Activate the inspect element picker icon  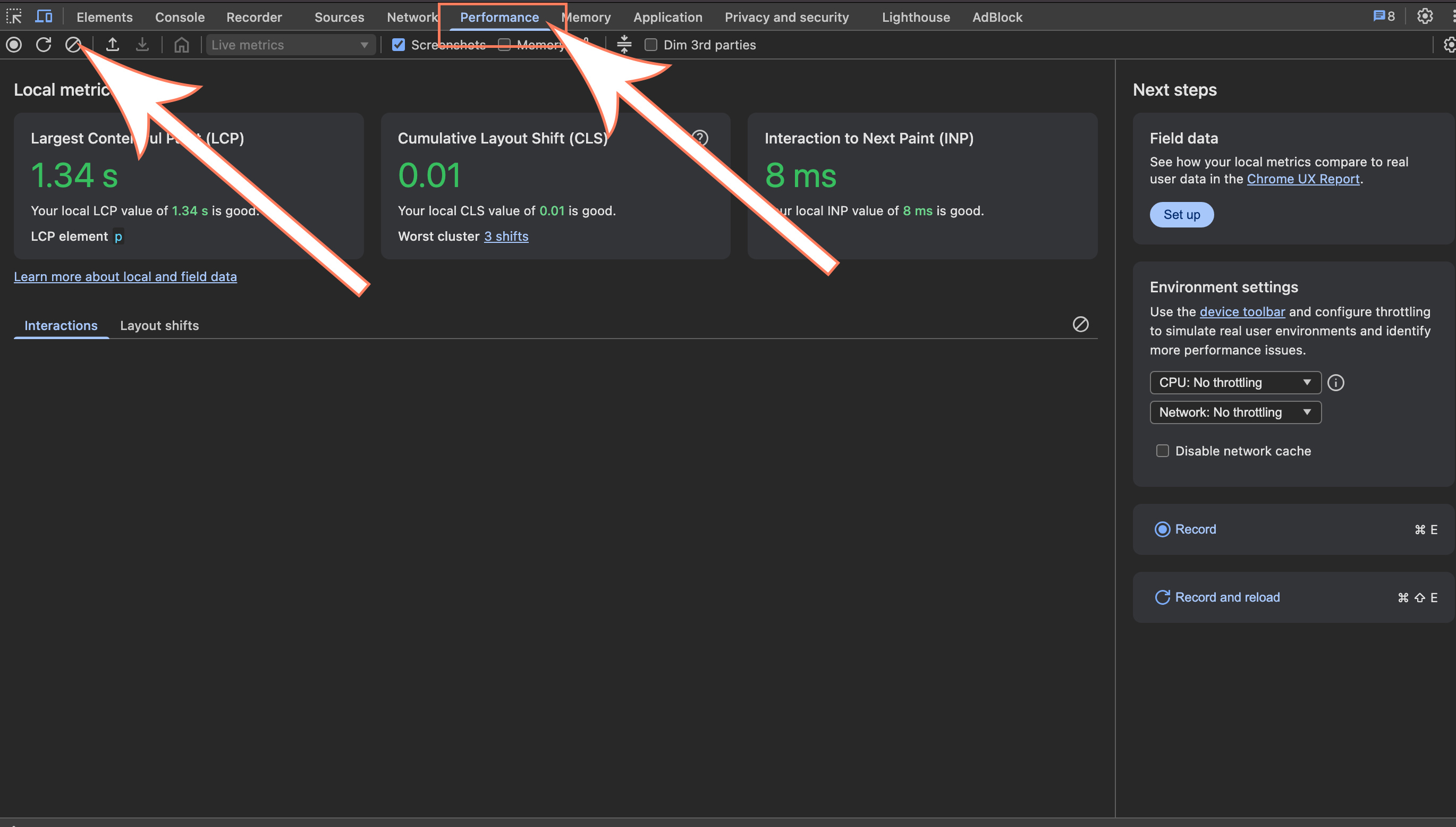coord(14,16)
